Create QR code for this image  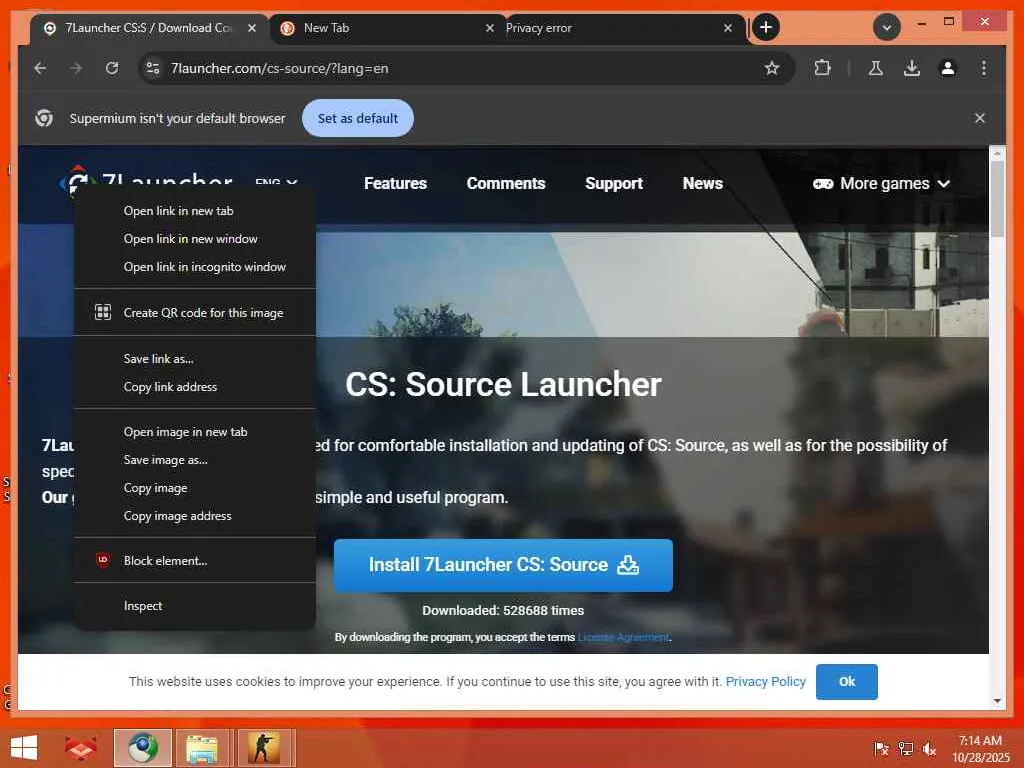click(195, 313)
